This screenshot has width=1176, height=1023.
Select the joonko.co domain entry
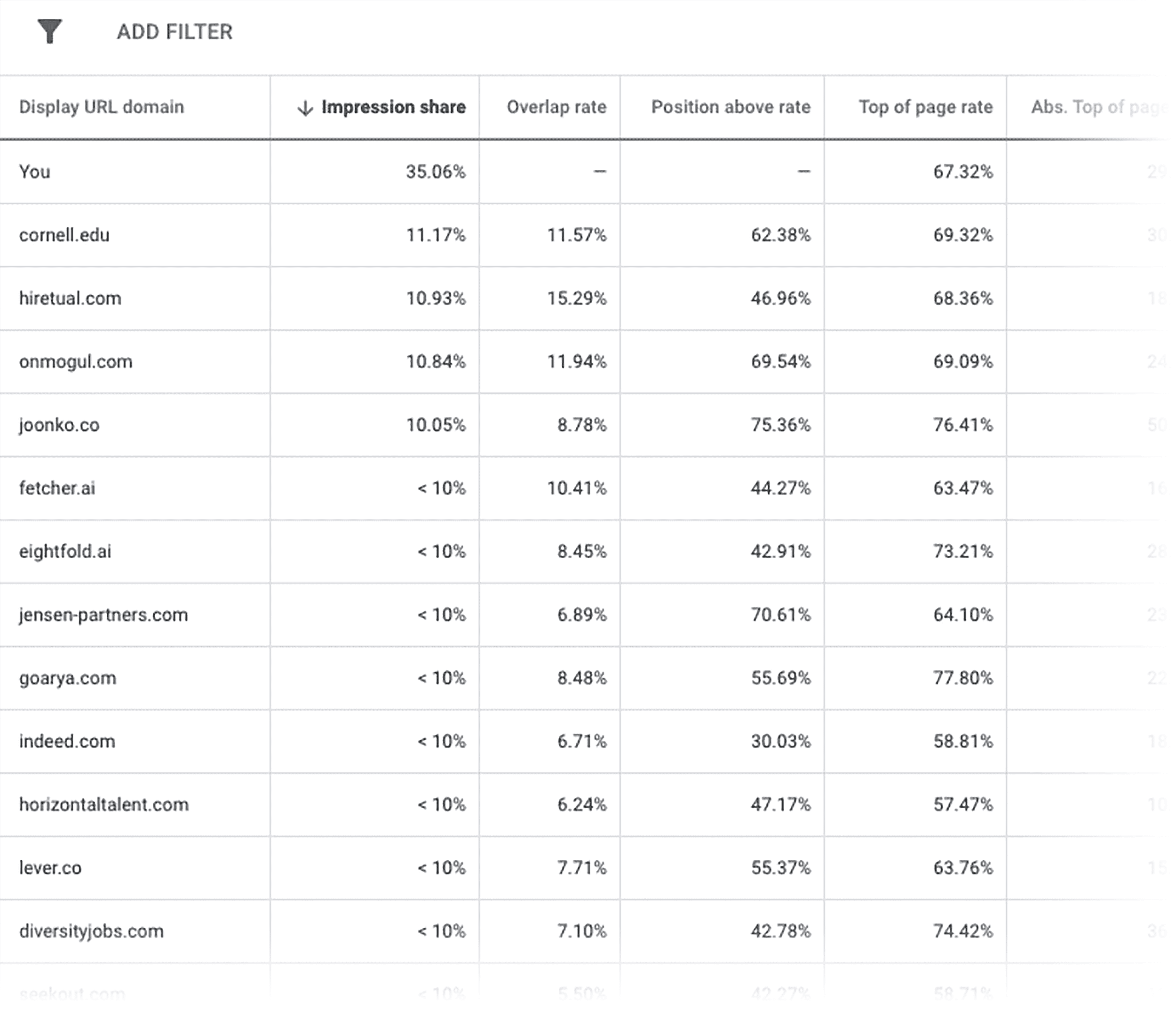click(x=59, y=425)
